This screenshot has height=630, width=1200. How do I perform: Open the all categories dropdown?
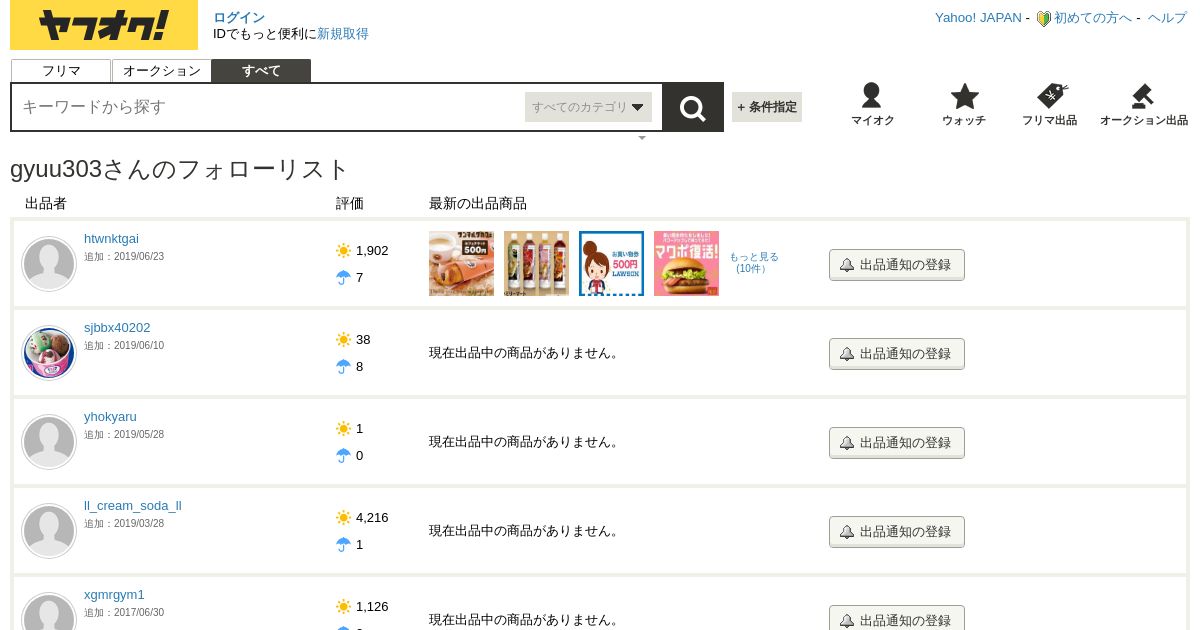pyautogui.click(x=588, y=107)
